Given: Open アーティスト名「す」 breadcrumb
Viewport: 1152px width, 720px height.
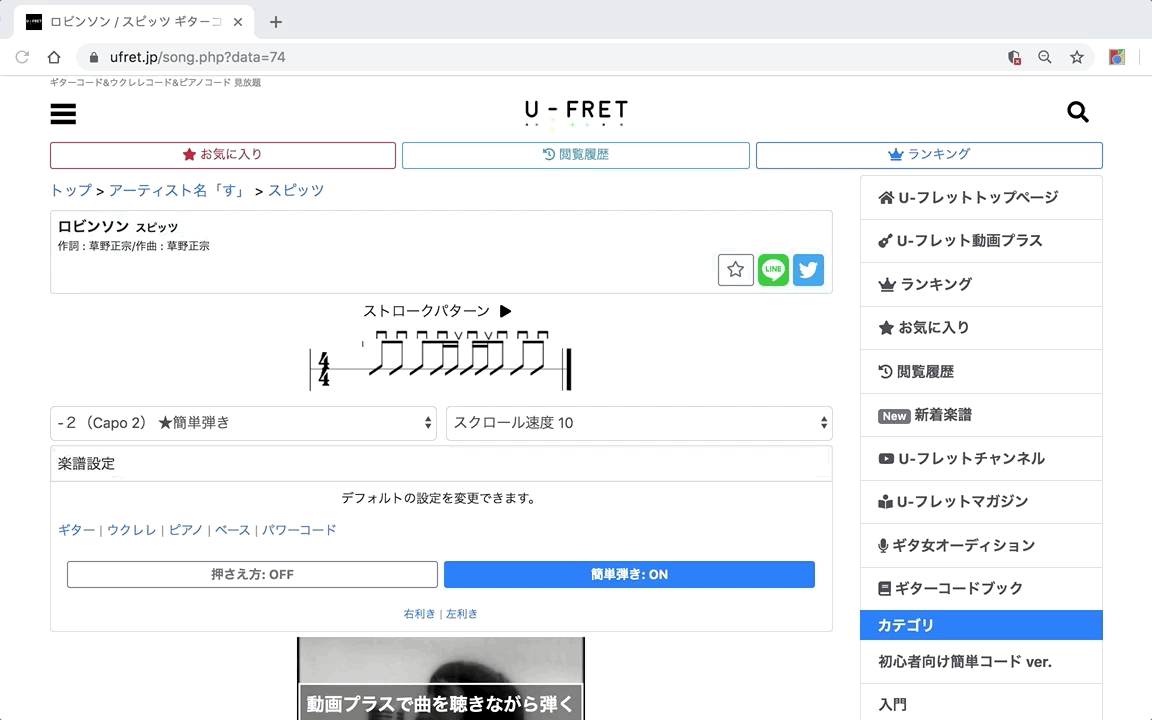Looking at the screenshot, I should [176, 190].
